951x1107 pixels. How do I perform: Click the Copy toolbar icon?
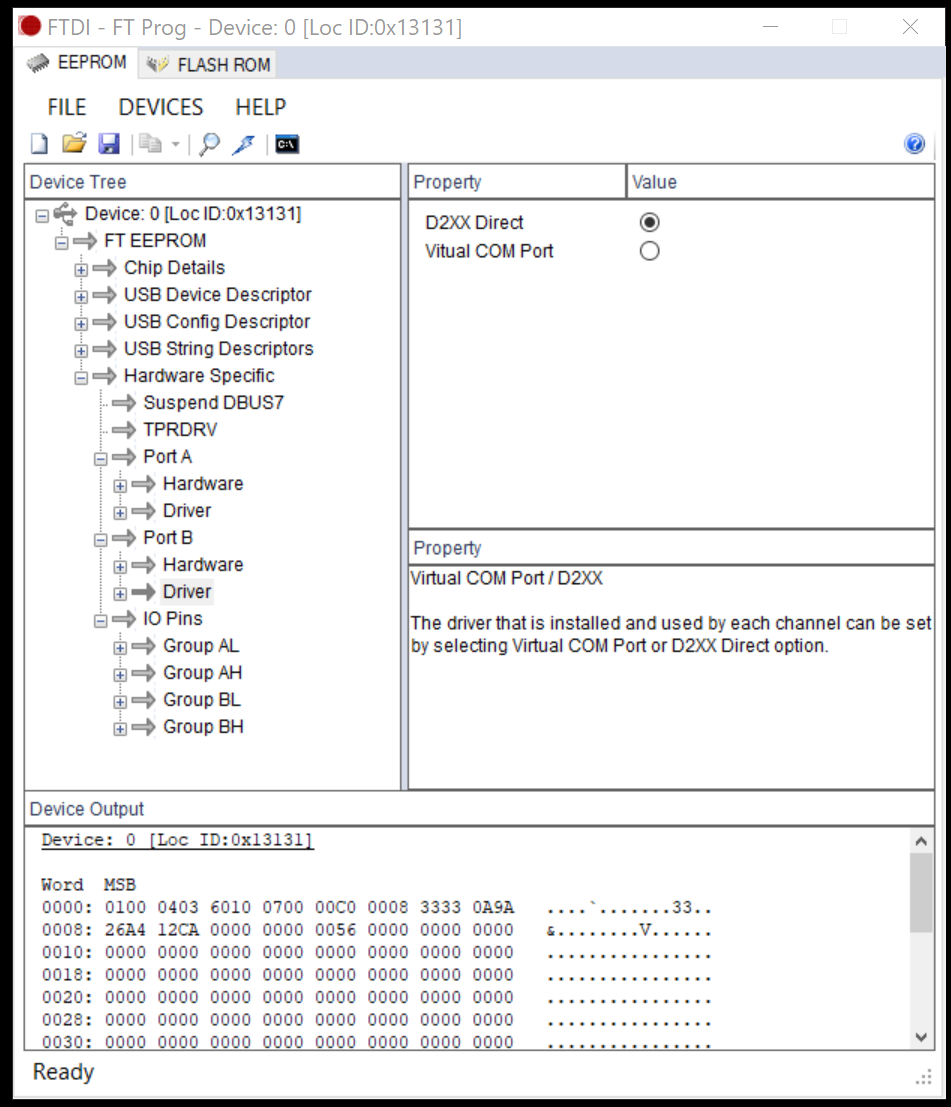coord(150,144)
